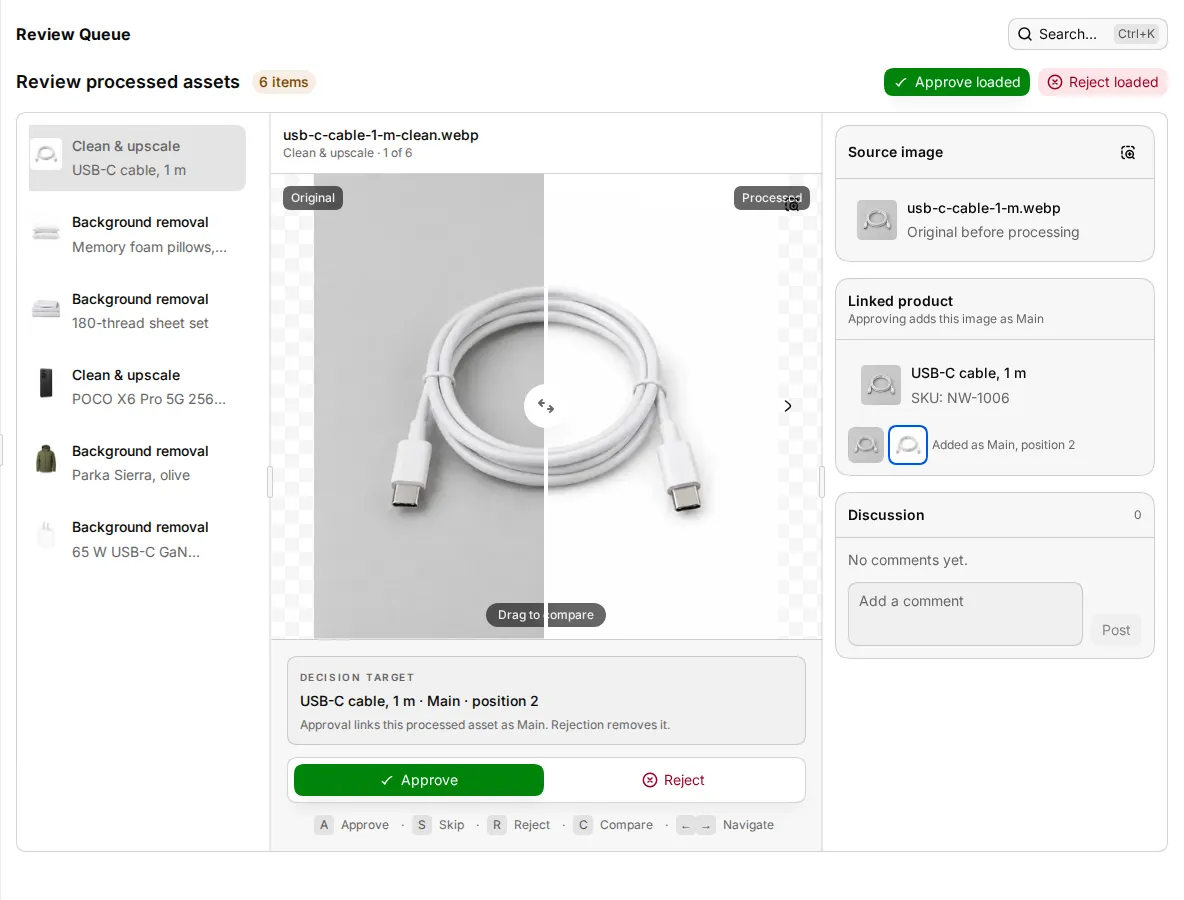Screen dimensions: 1184x900
Task: Grab the compare slider handle
Action: (546, 406)
